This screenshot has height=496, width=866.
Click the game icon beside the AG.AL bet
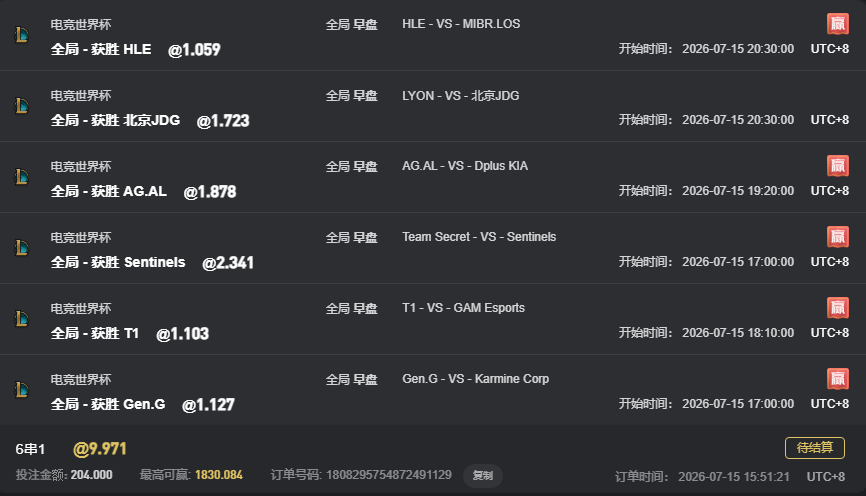pos(22,177)
